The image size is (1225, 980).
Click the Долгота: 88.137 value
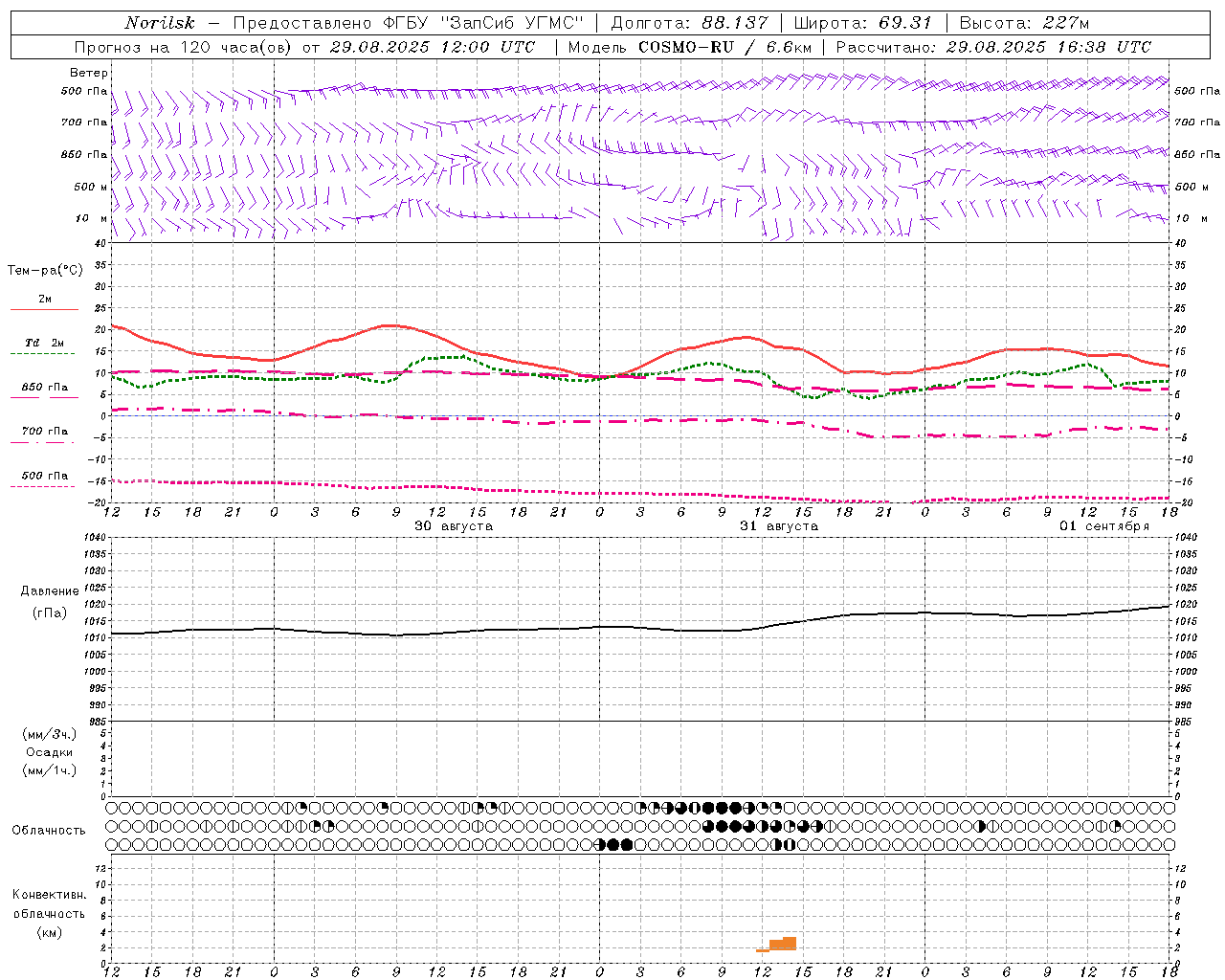(689, 23)
